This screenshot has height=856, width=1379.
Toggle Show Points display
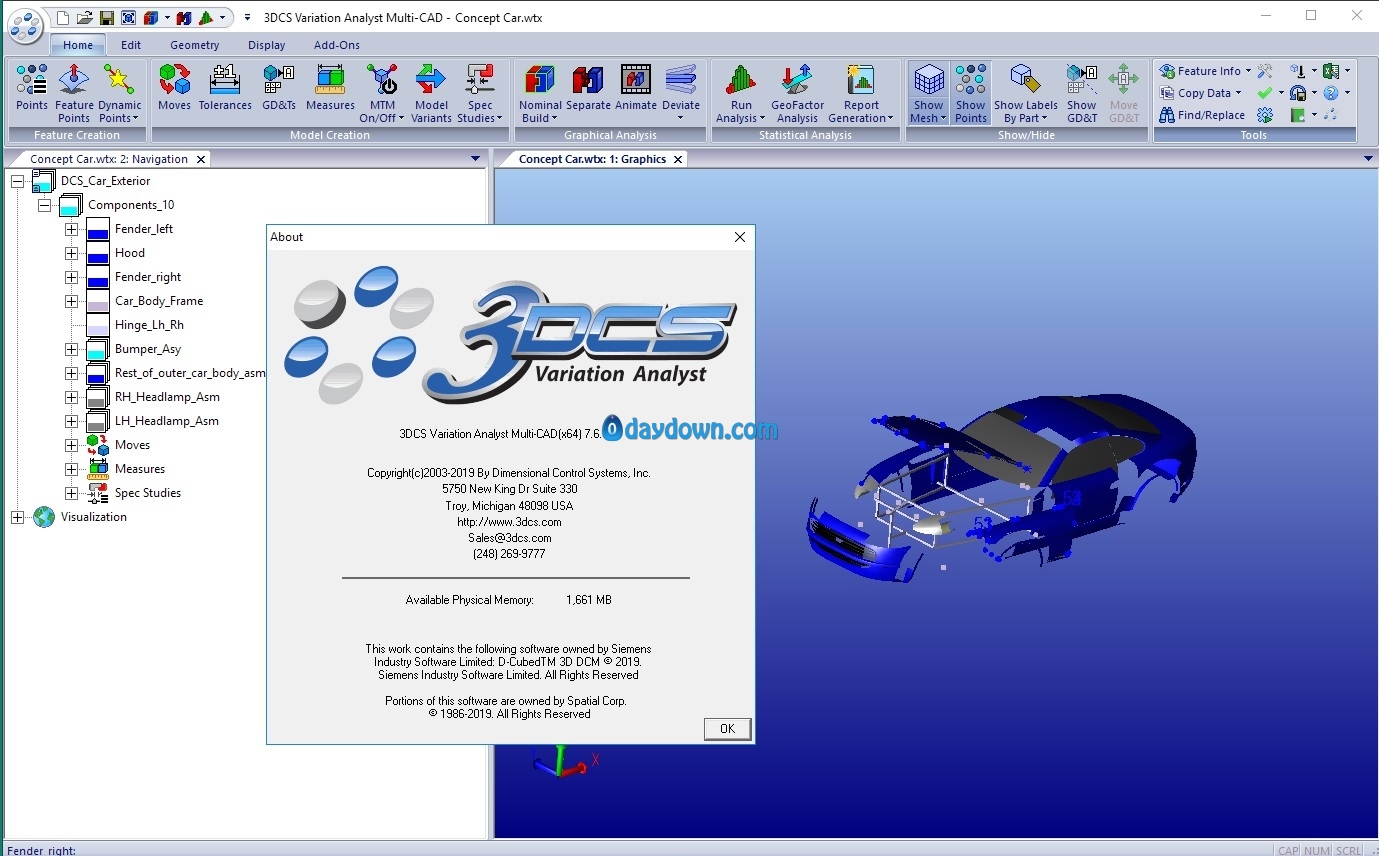(970, 94)
